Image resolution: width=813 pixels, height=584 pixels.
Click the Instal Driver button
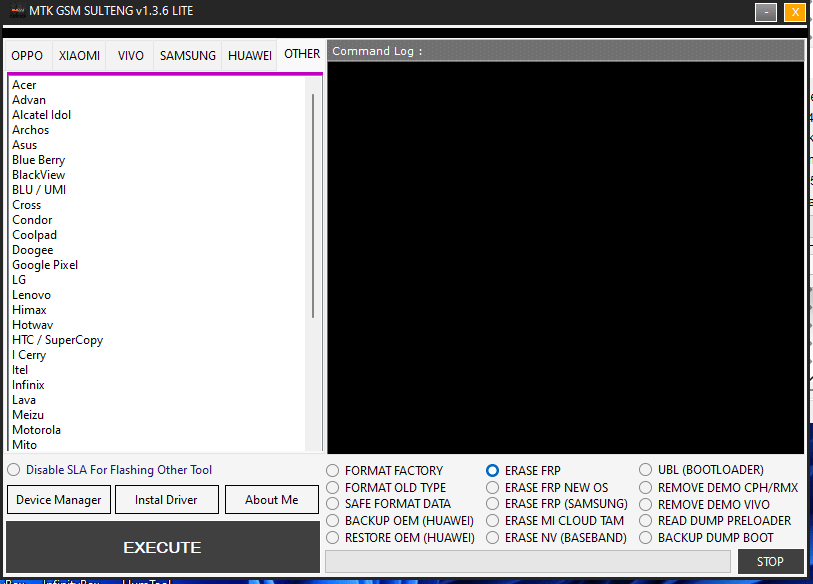[166, 499]
